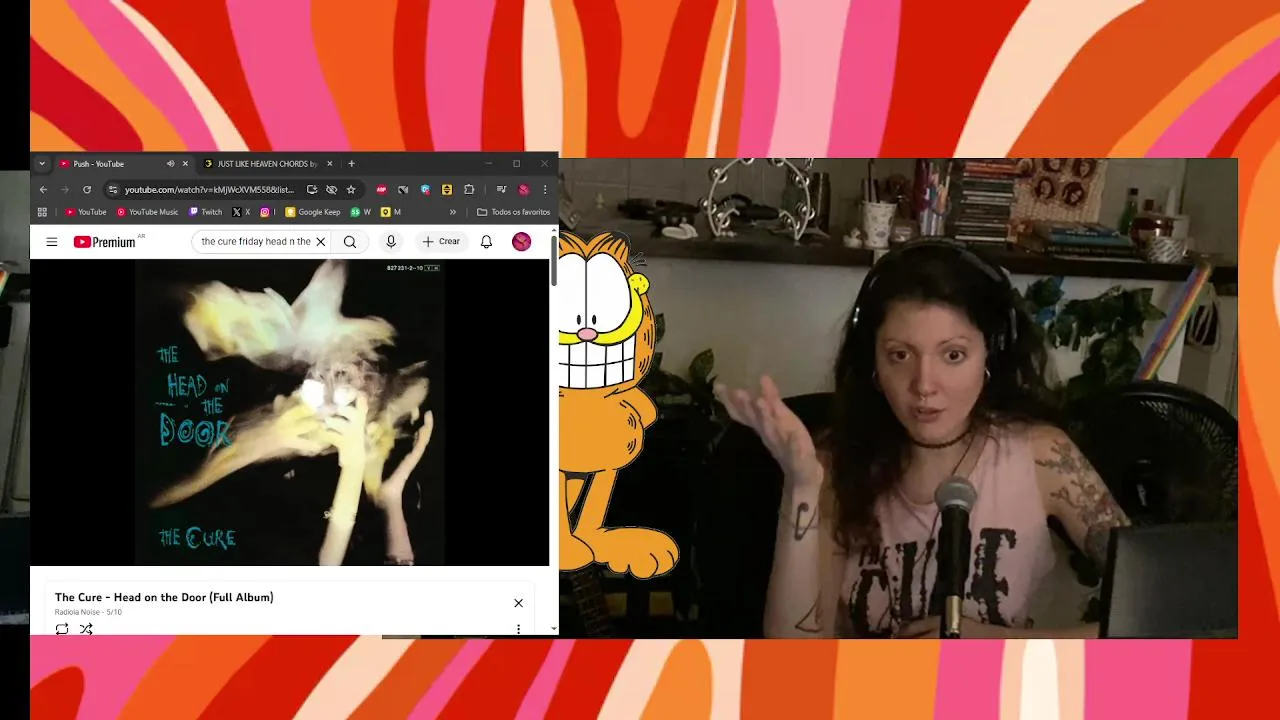This screenshot has width=1280, height=720.
Task: Bookmark this page with the star
Action: tap(351, 190)
